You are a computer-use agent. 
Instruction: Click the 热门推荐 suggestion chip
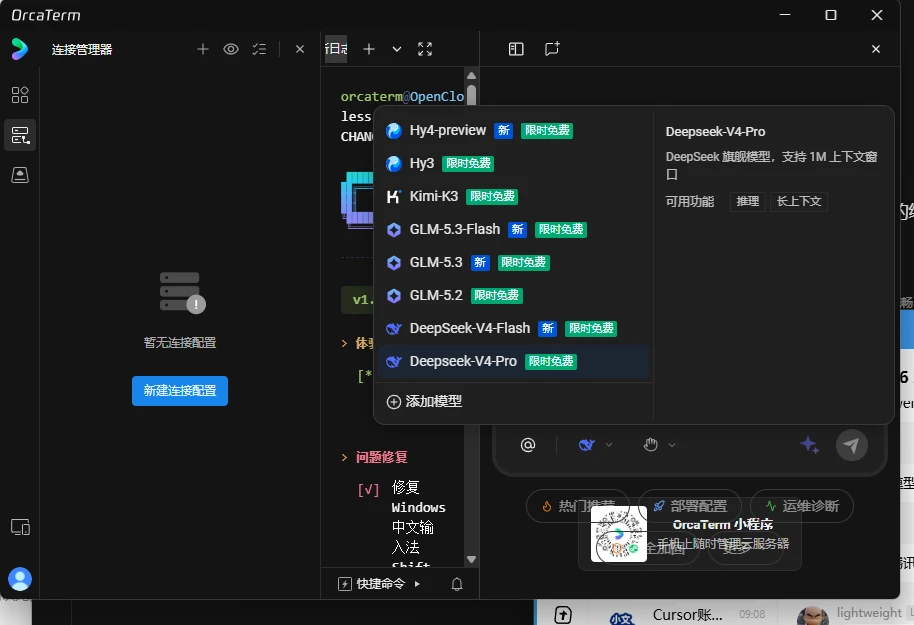coord(578,506)
